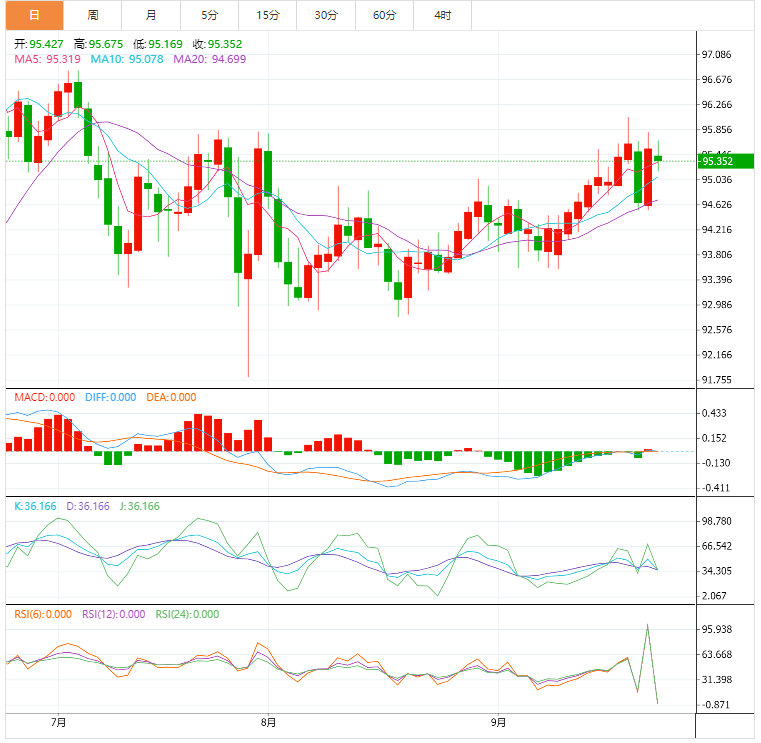Screen dimensions: 761x743
Task: Click the 7月 date axis marker
Action: point(59,721)
